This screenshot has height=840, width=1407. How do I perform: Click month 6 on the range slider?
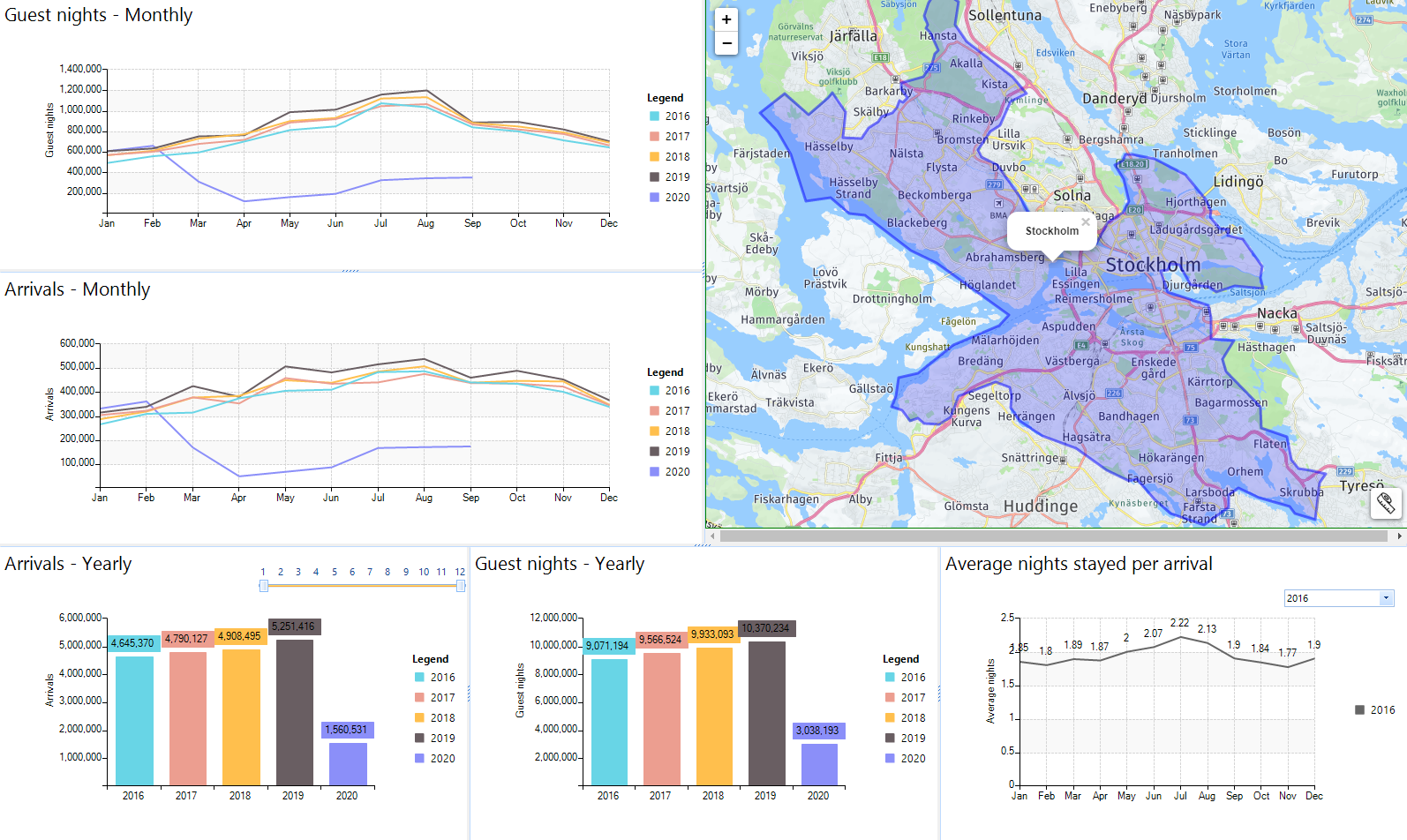point(352,572)
